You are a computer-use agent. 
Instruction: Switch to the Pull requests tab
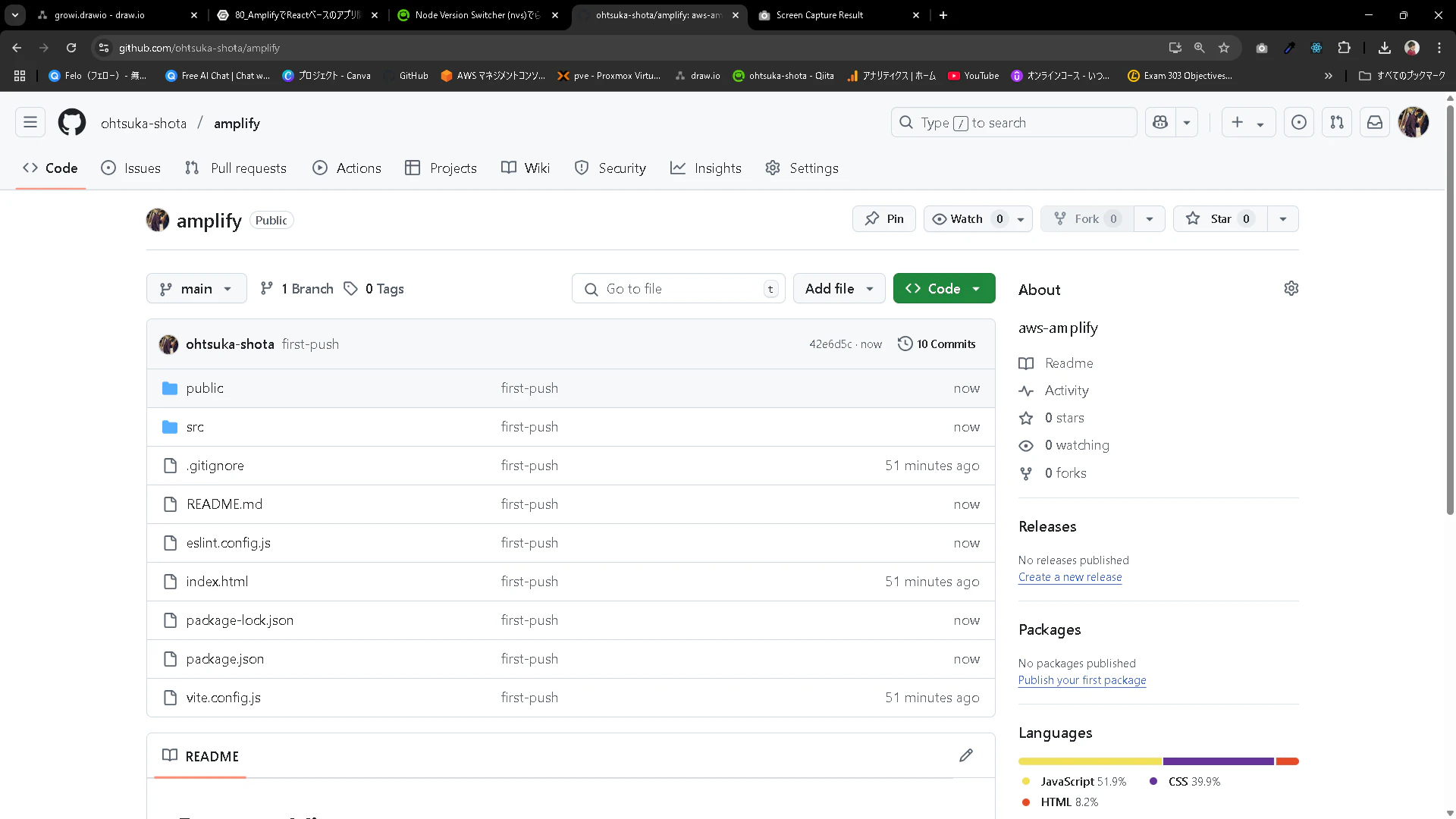pos(236,168)
